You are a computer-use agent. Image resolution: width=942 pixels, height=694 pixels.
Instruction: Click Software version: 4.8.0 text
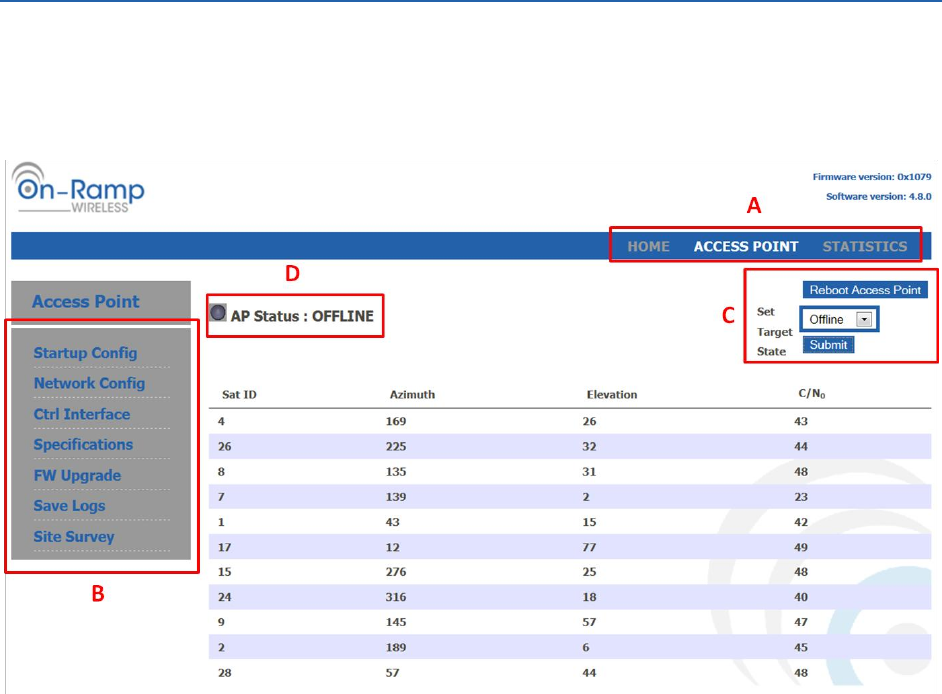(x=878, y=196)
